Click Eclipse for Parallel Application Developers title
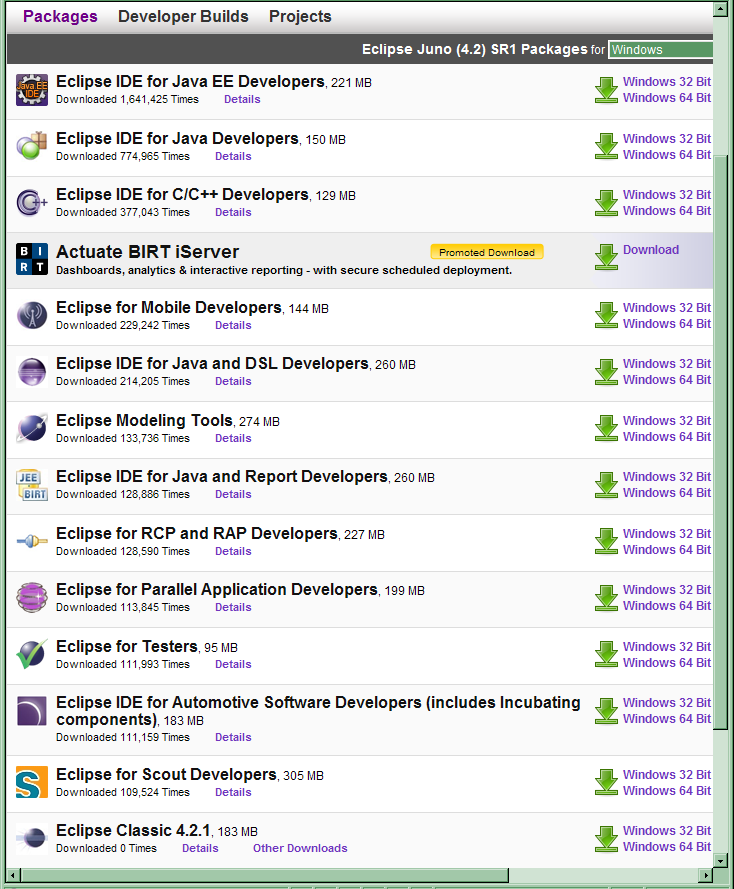Image resolution: width=734 pixels, height=889 pixels. coord(217,590)
